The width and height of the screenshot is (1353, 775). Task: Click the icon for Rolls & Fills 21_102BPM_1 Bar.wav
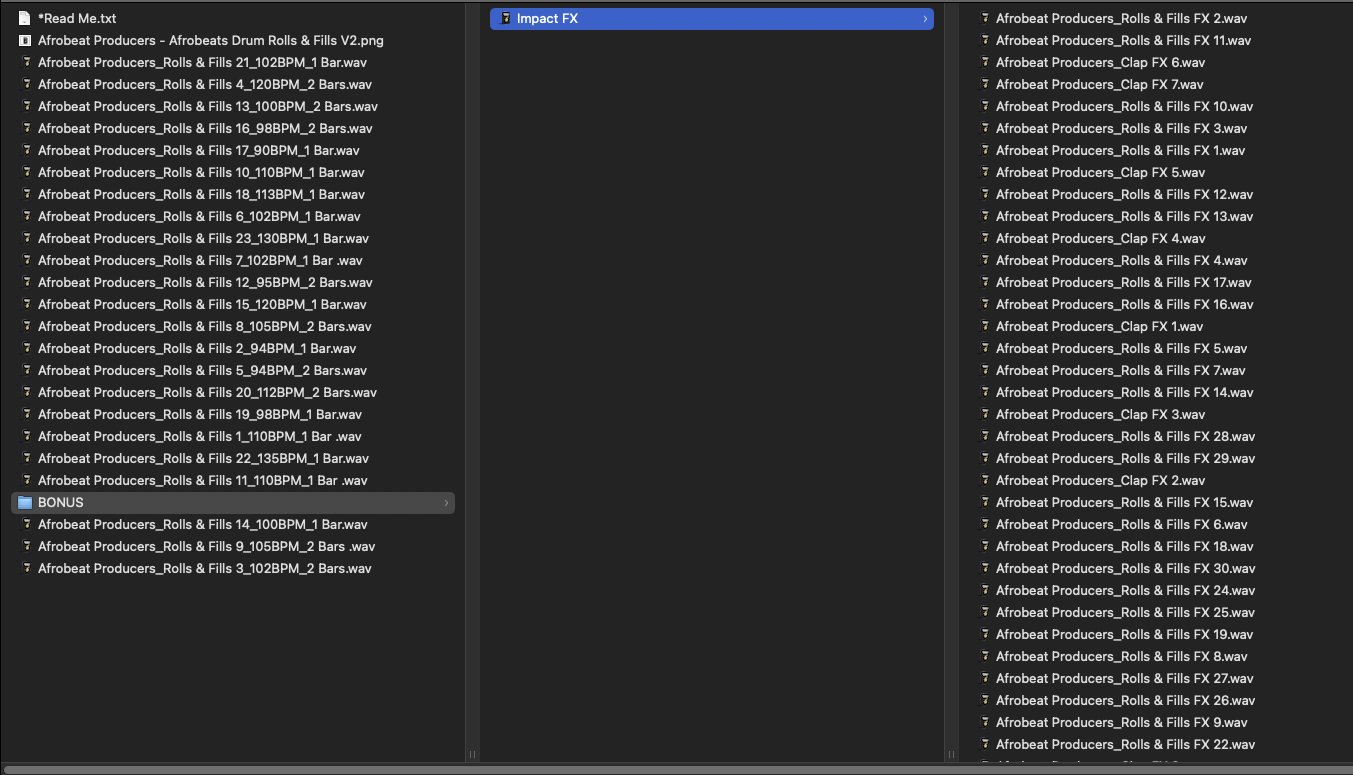[25, 62]
